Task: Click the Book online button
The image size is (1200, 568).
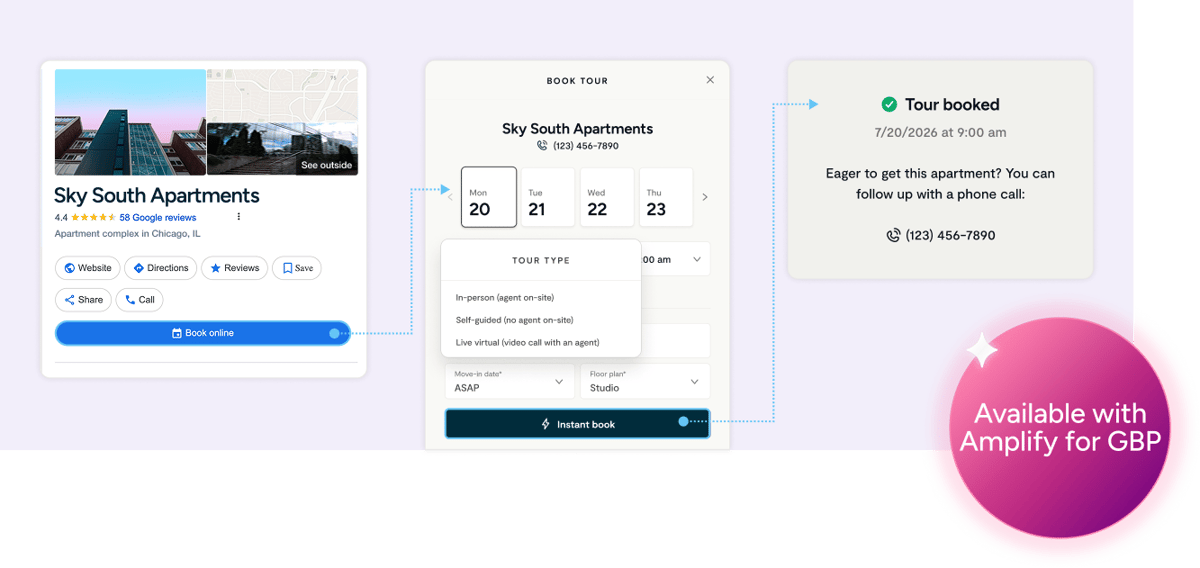Action: [x=203, y=333]
